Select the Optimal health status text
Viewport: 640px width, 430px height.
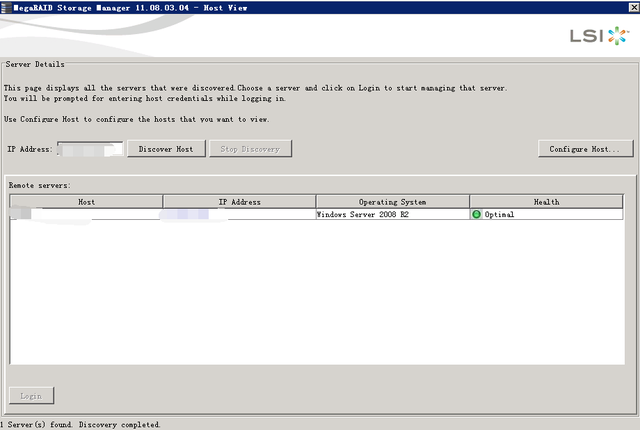tap(499, 215)
